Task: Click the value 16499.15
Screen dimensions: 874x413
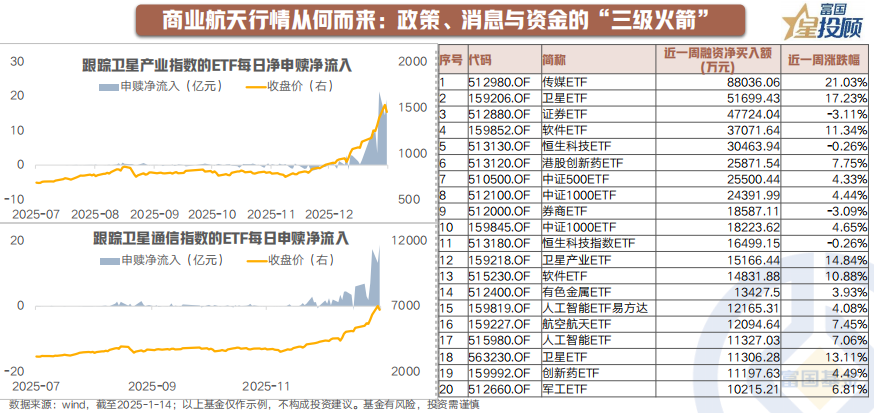Action: tap(753, 243)
